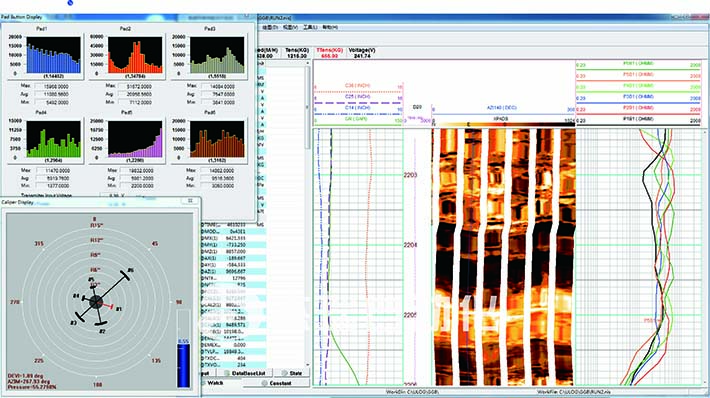Open the 视图(V) menu
Image resolution: width=710 pixels, height=398 pixels.
click(290, 28)
